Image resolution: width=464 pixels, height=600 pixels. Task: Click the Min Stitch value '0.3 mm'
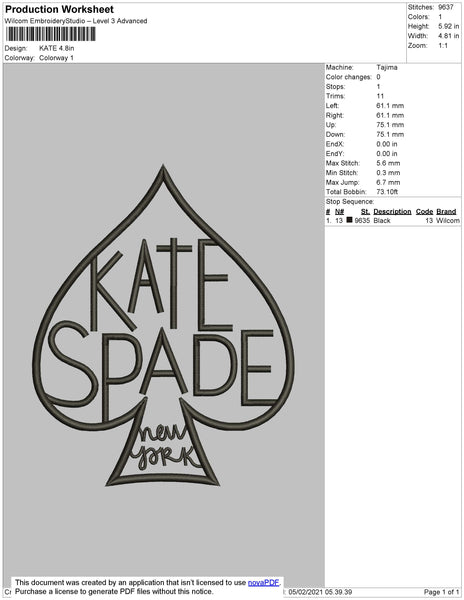point(388,173)
